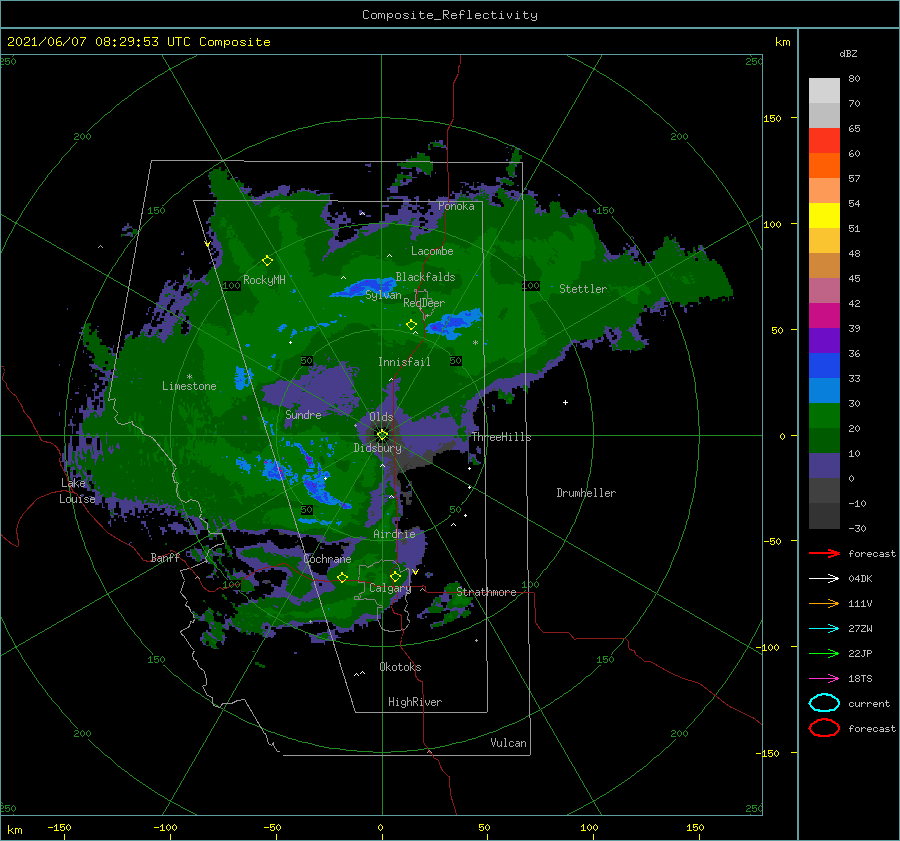Click the asterisk marker above Limestone
Image resolution: width=900 pixels, height=841 pixels.
pos(189,377)
